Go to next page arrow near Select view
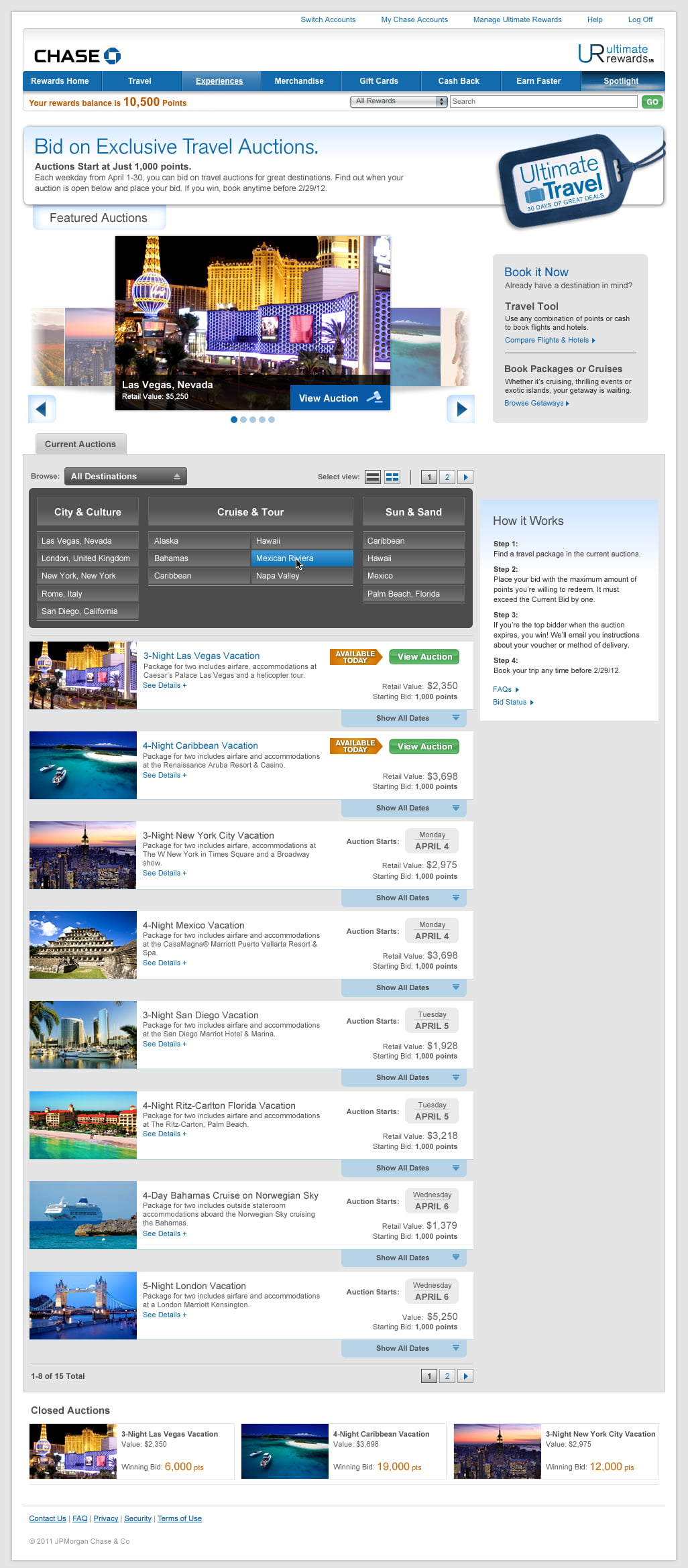688x1568 pixels. pyautogui.click(x=465, y=477)
